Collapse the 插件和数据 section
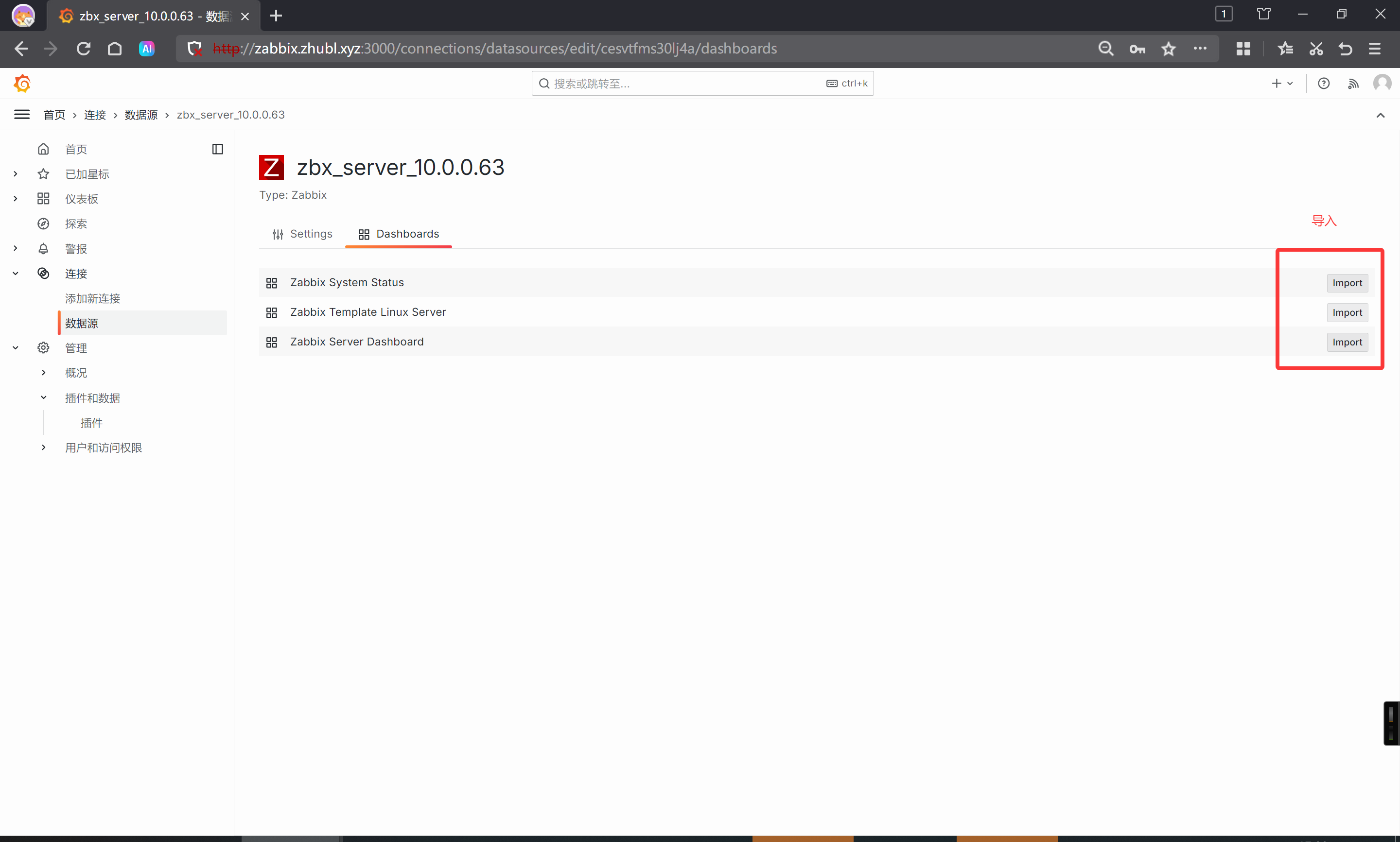Image resolution: width=1400 pixels, height=842 pixels. (x=44, y=398)
